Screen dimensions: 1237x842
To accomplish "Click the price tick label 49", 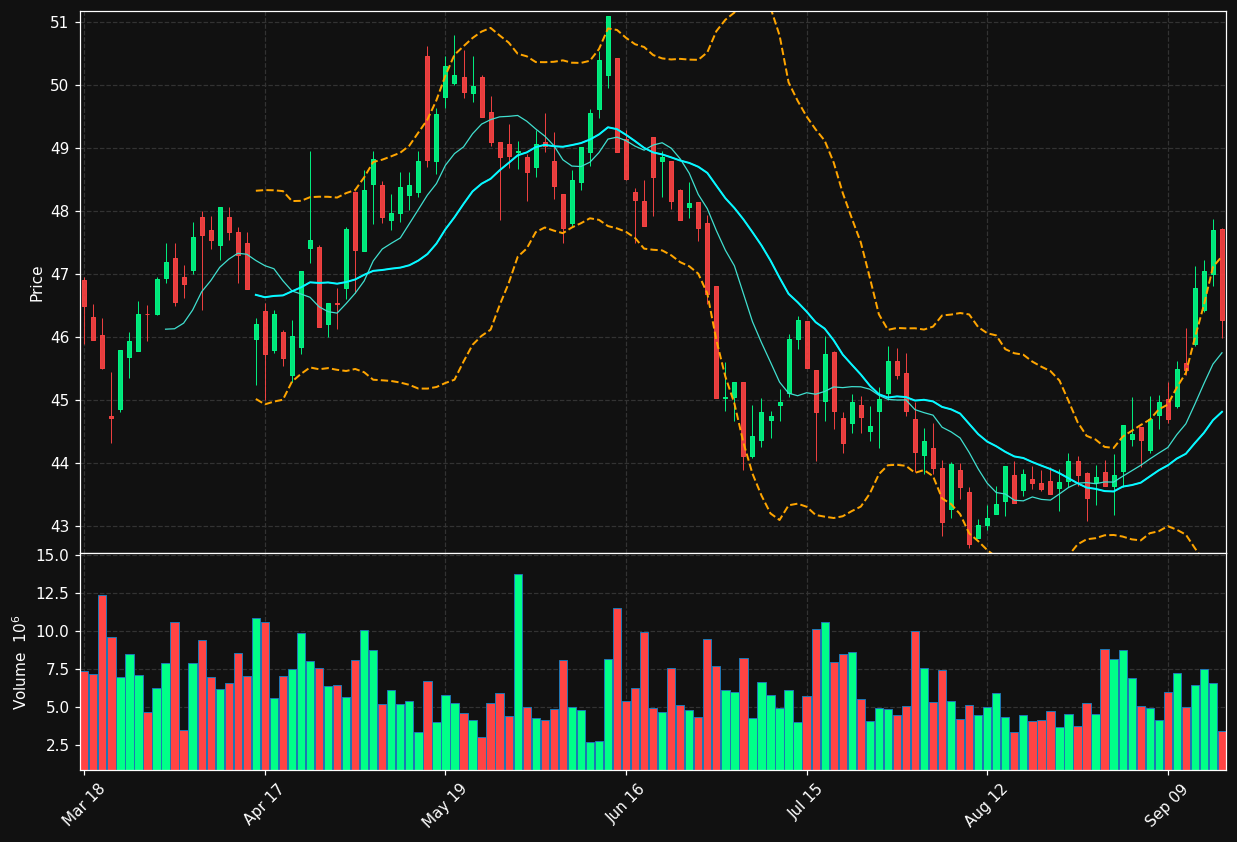I will [59, 148].
